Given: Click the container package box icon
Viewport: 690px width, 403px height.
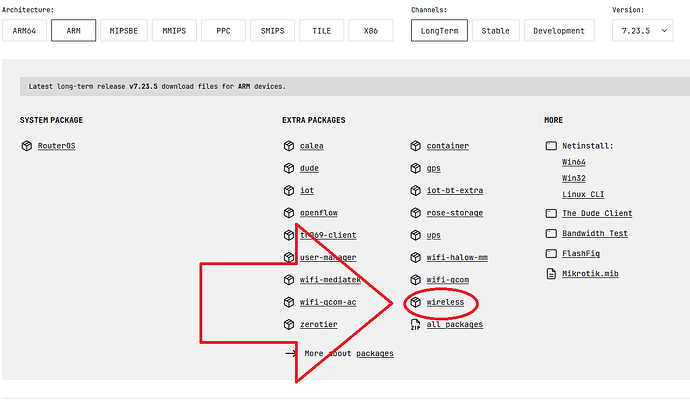Looking at the screenshot, I should point(415,146).
